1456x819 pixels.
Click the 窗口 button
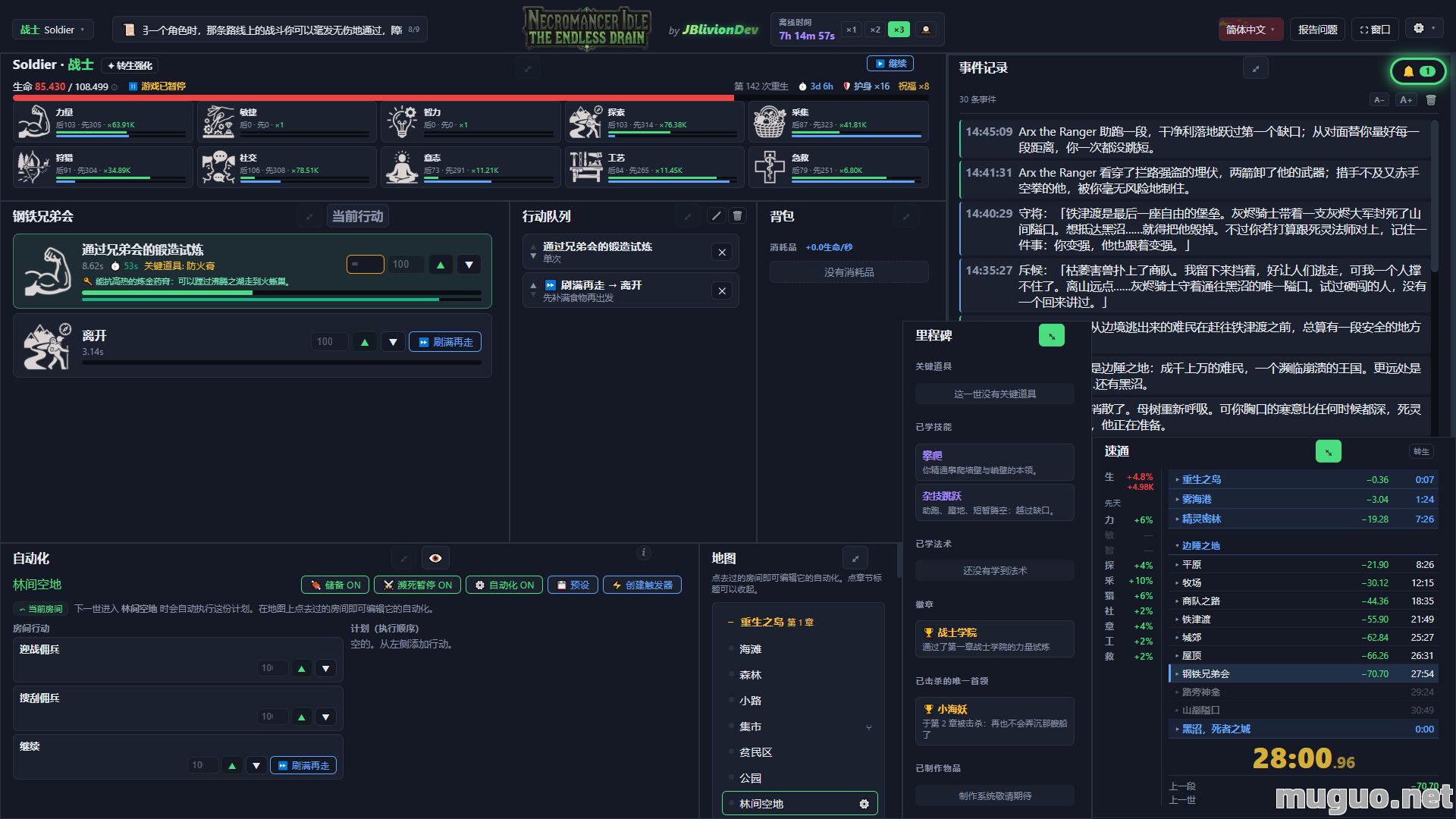[1375, 30]
